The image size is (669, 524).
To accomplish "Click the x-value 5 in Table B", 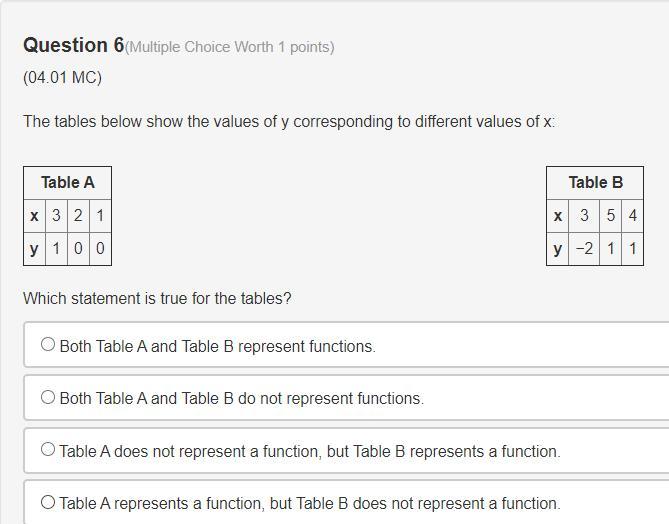I will coord(611,215).
